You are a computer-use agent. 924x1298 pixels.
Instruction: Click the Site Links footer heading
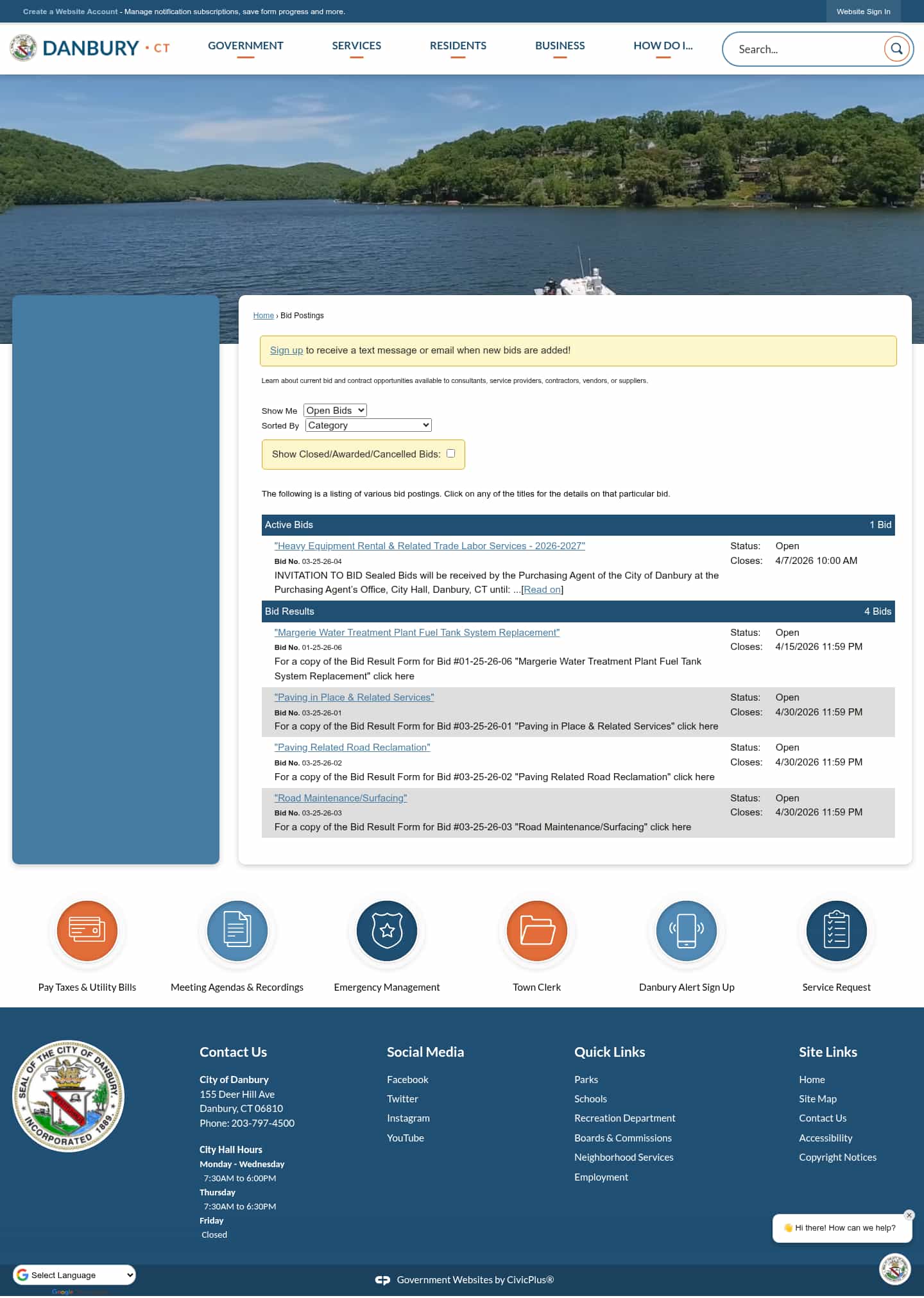coord(828,1052)
